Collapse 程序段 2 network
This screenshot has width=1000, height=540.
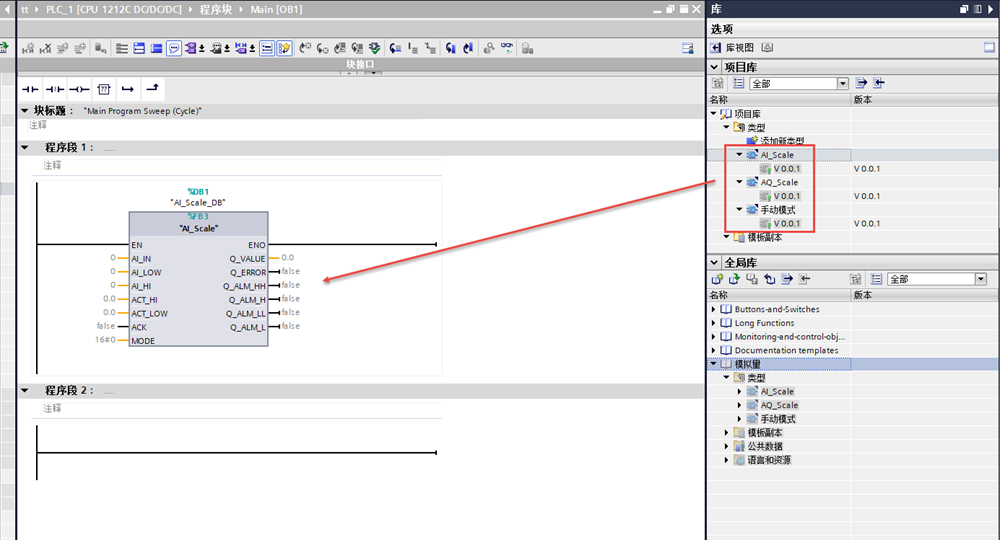[x=25, y=390]
